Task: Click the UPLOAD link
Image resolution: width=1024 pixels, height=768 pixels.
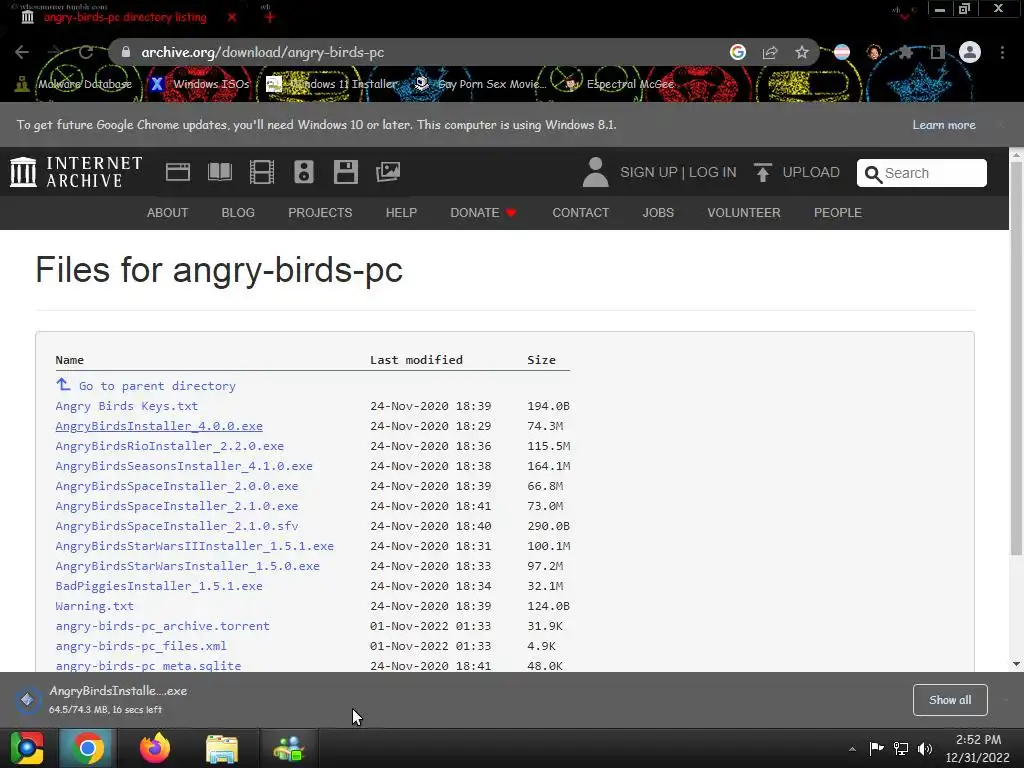Action: 811,172
